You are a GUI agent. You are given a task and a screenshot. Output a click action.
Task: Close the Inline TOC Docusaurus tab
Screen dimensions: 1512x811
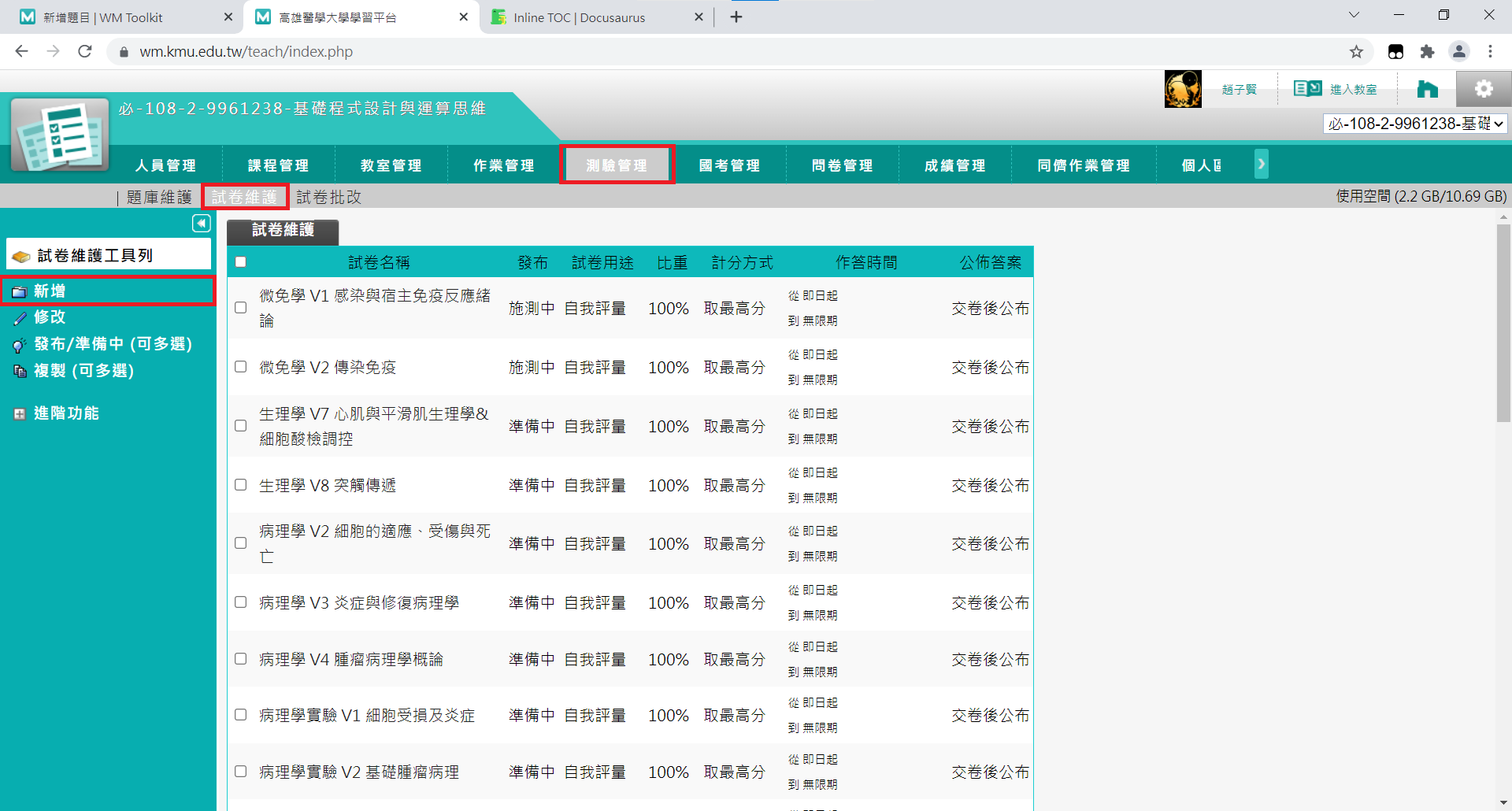pyautogui.click(x=699, y=17)
